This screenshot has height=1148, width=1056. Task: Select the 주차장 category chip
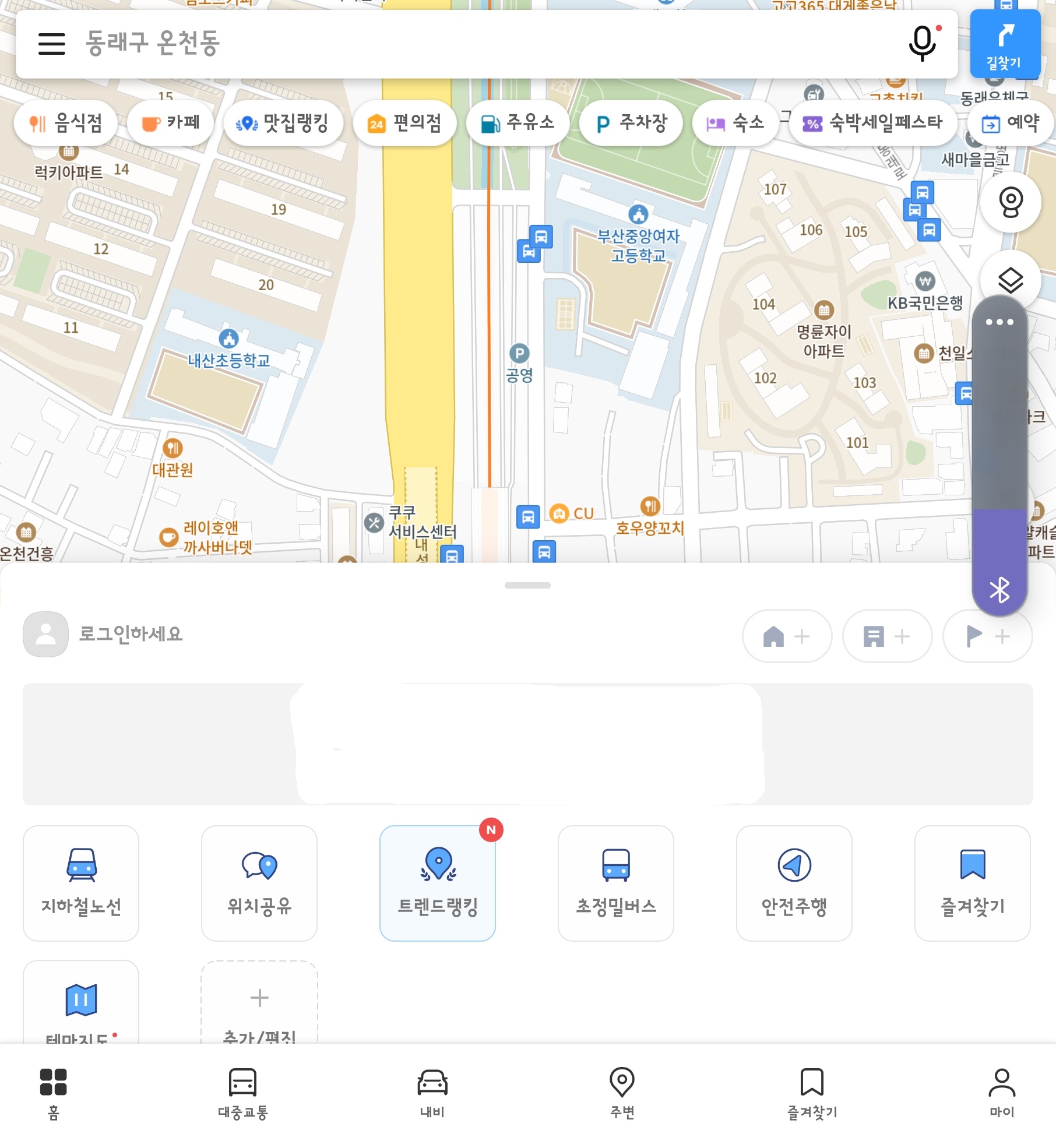pos(631,123)
